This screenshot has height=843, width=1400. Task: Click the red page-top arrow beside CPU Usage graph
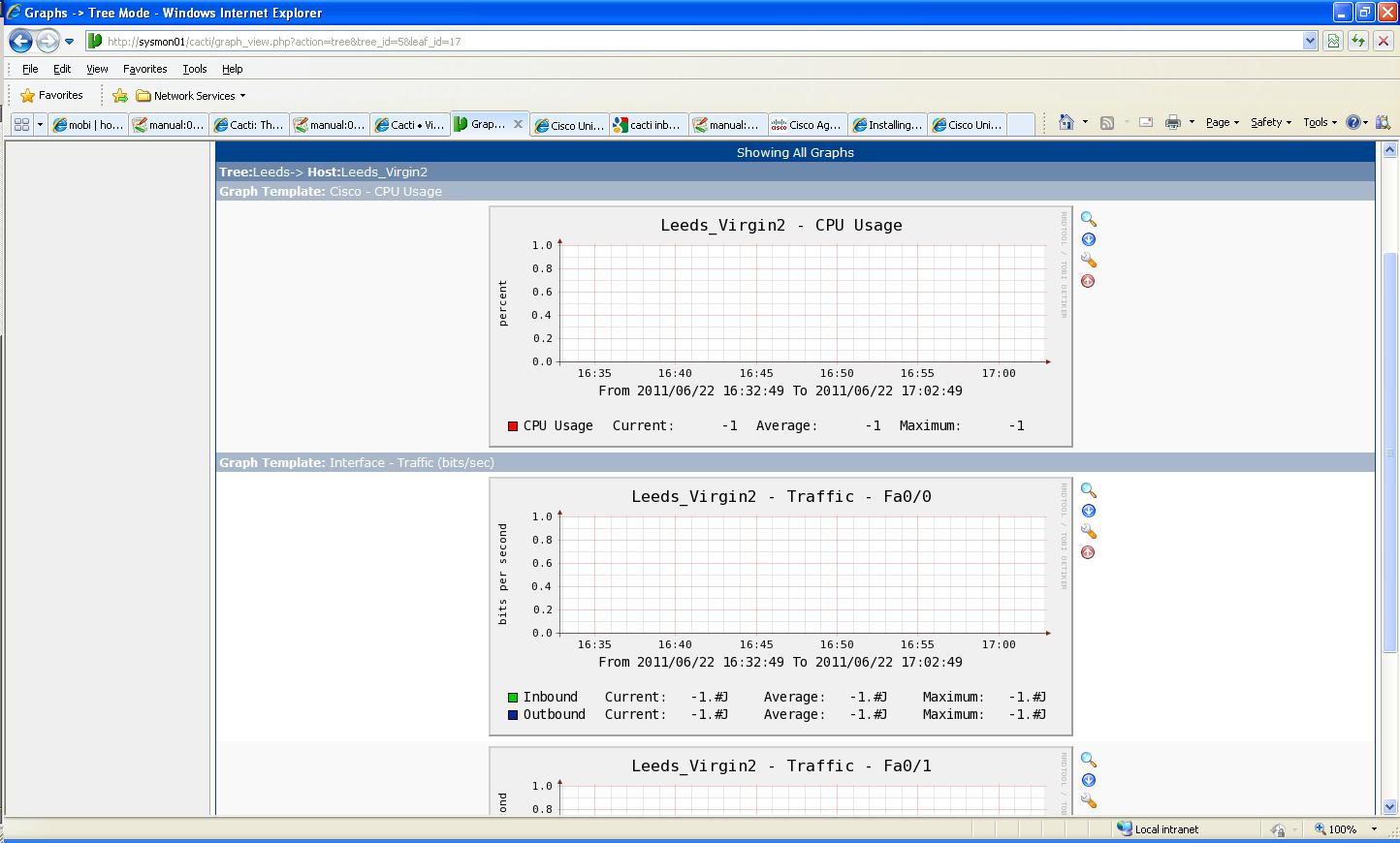[x=1088, y=281]
